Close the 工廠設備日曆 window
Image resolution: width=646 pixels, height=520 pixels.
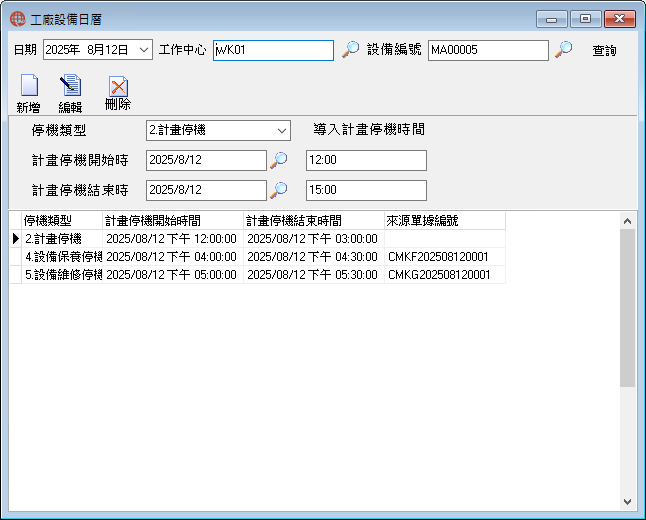click(x=619, y=19)
